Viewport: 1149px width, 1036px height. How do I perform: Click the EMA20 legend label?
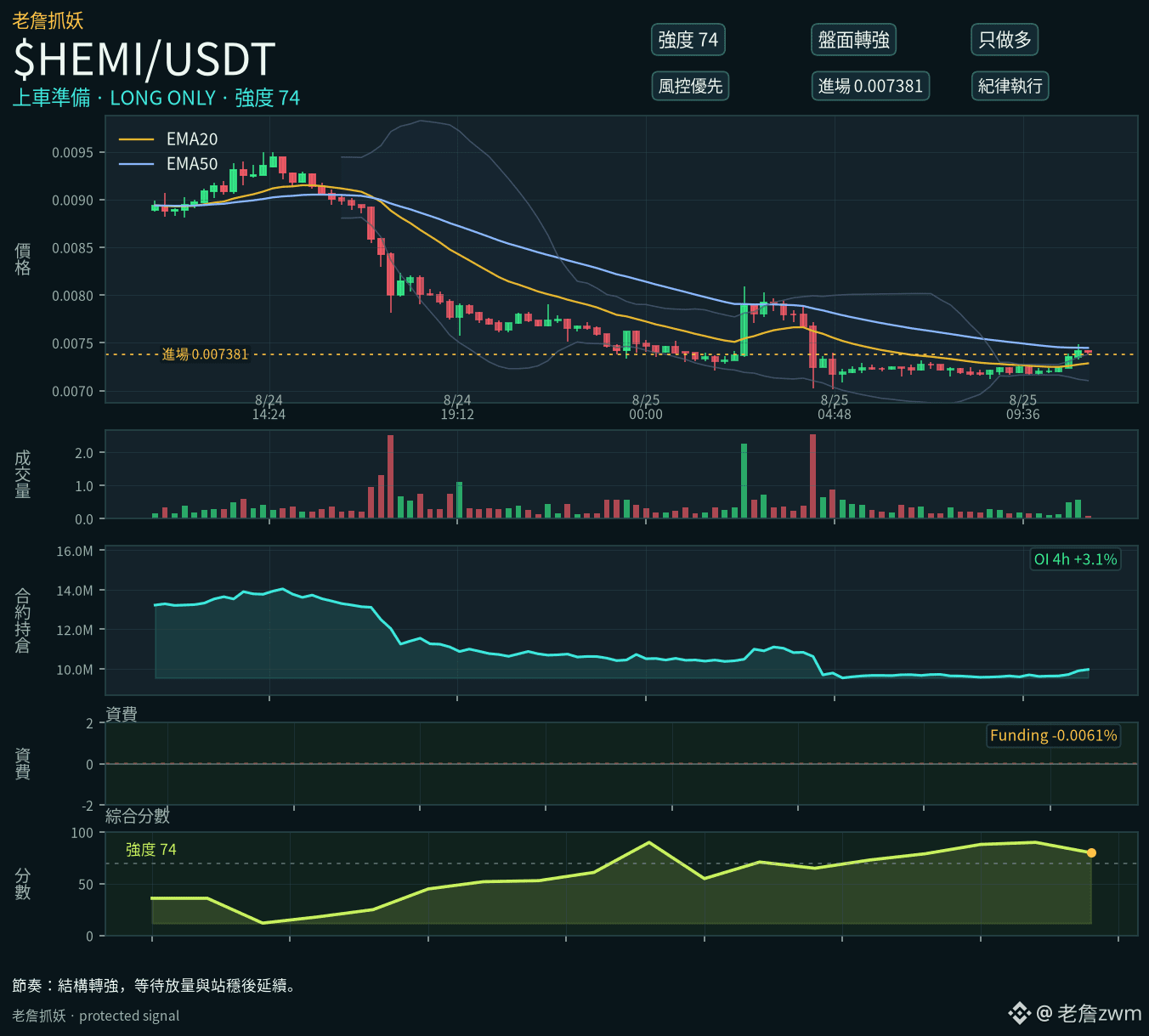point(192,139)
